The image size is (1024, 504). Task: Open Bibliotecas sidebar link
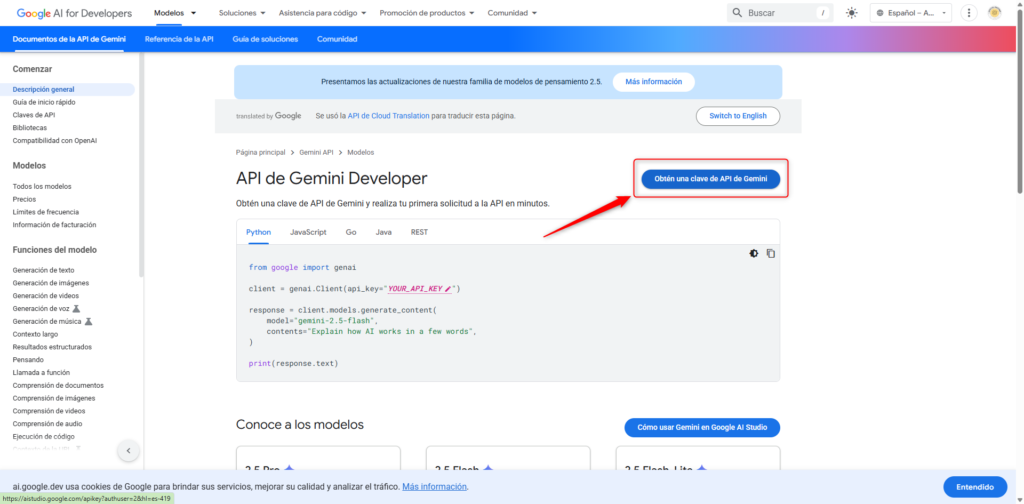click(29, 128)
